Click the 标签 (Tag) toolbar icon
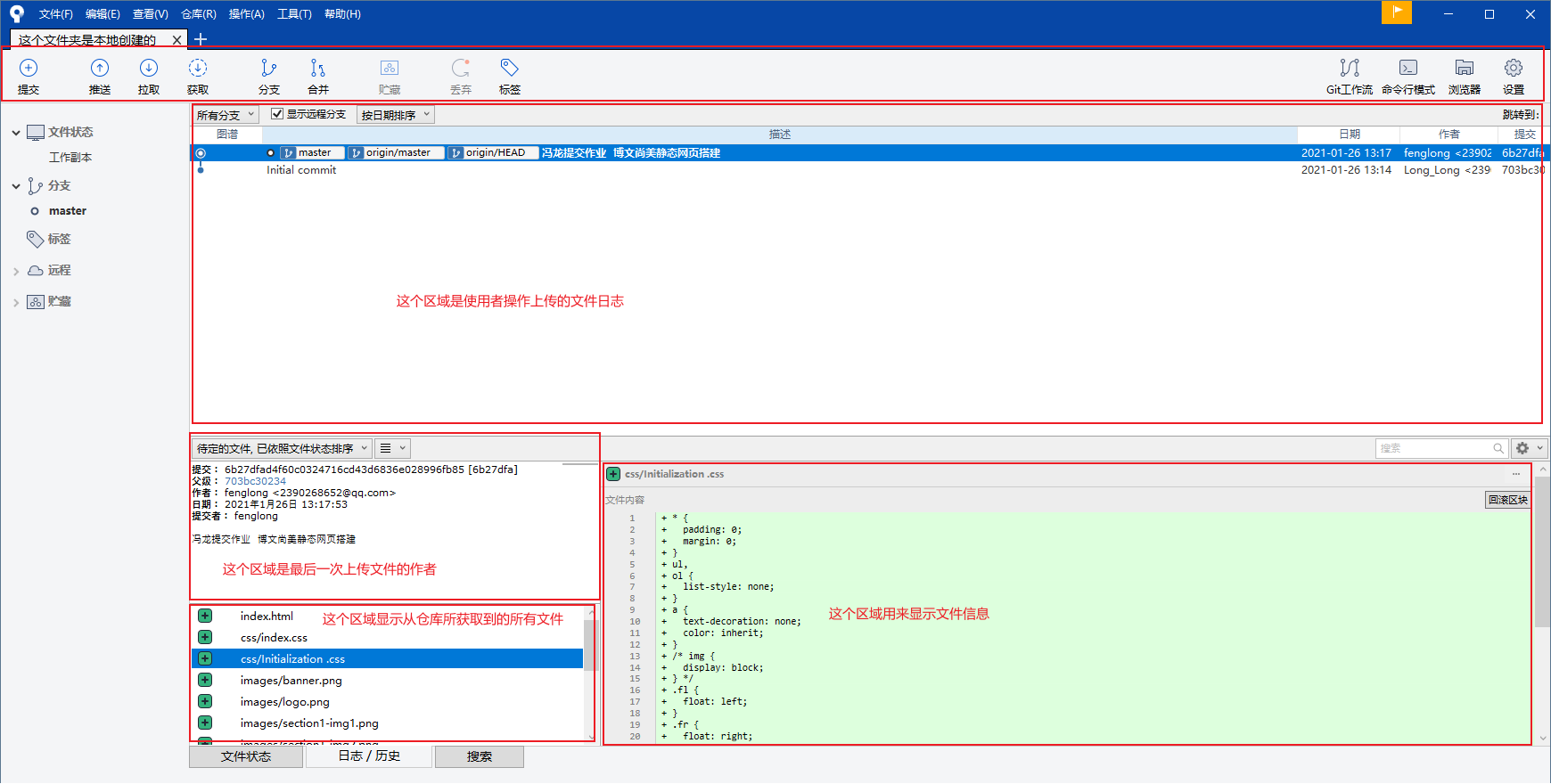Screen dimensions: 1551x784 click(x=510, y=68)
